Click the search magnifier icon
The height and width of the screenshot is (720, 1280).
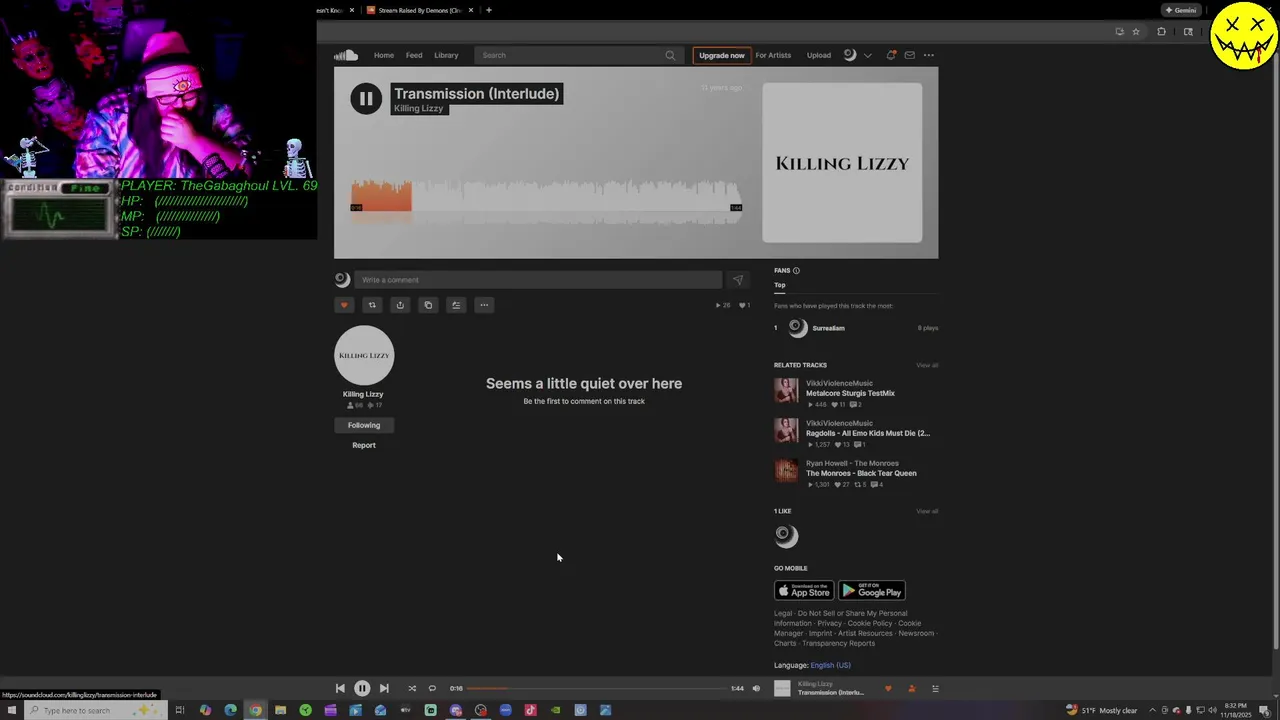(x=670, y=55)
